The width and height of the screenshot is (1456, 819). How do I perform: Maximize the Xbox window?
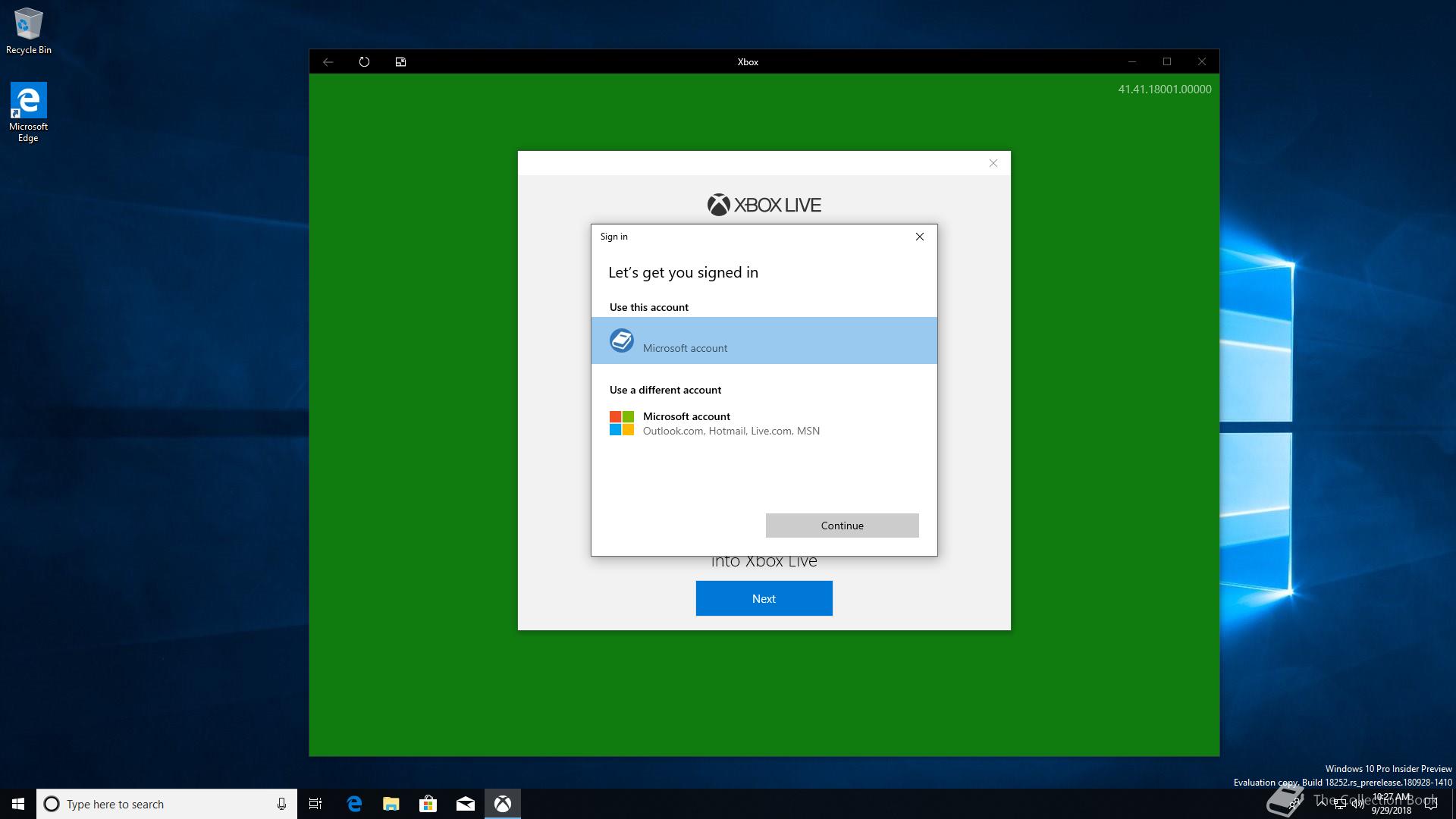point(1167,62)
